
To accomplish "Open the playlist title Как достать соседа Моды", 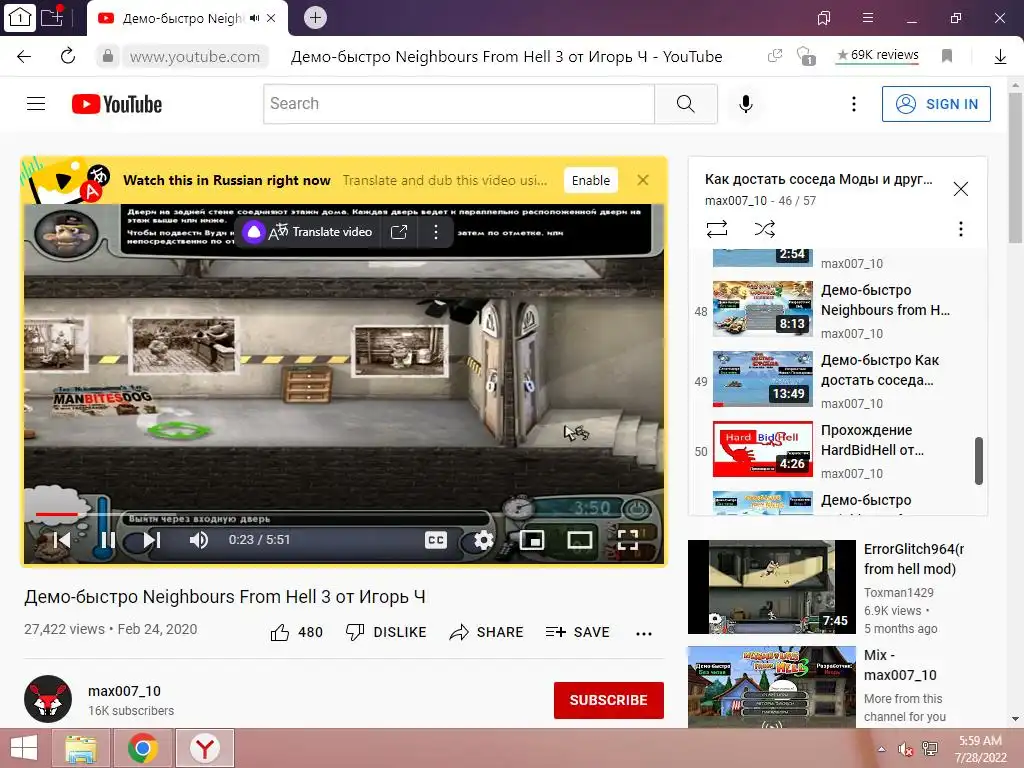I will pos(818,179).
